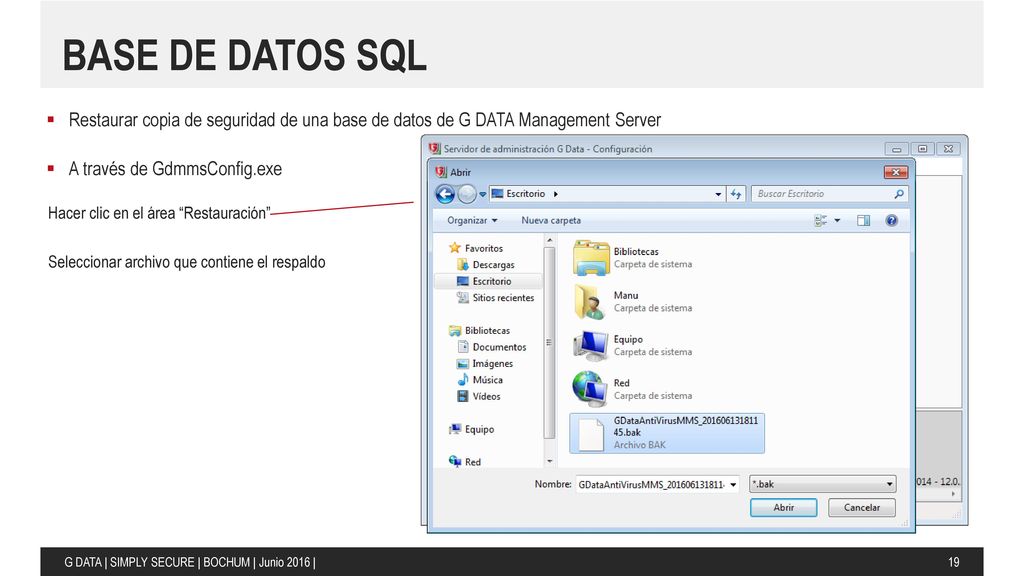Screen dimensions: 1024x576
Task: Click the Red label in file list
Action: 622,383
